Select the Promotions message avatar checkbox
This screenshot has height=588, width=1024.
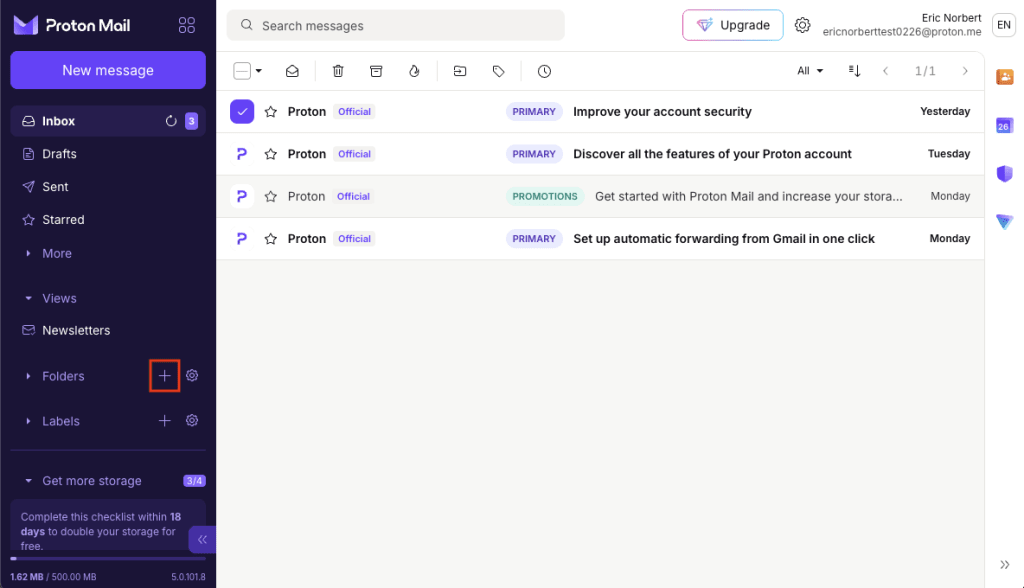click(x=242, y=196)
